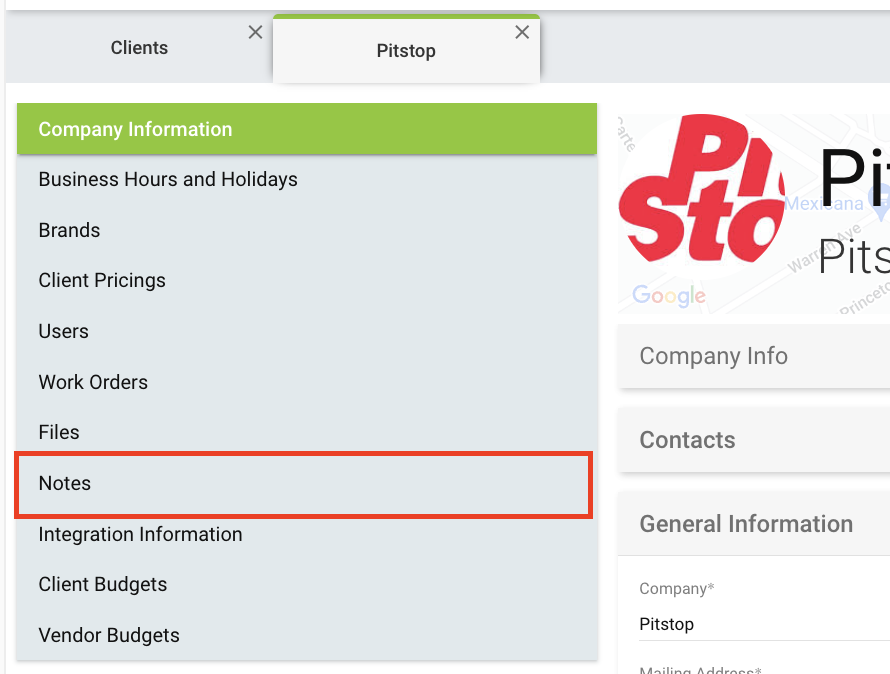Go to Client Budgets
The width and height of the screenshot is (890, 674).
[307, 584]
